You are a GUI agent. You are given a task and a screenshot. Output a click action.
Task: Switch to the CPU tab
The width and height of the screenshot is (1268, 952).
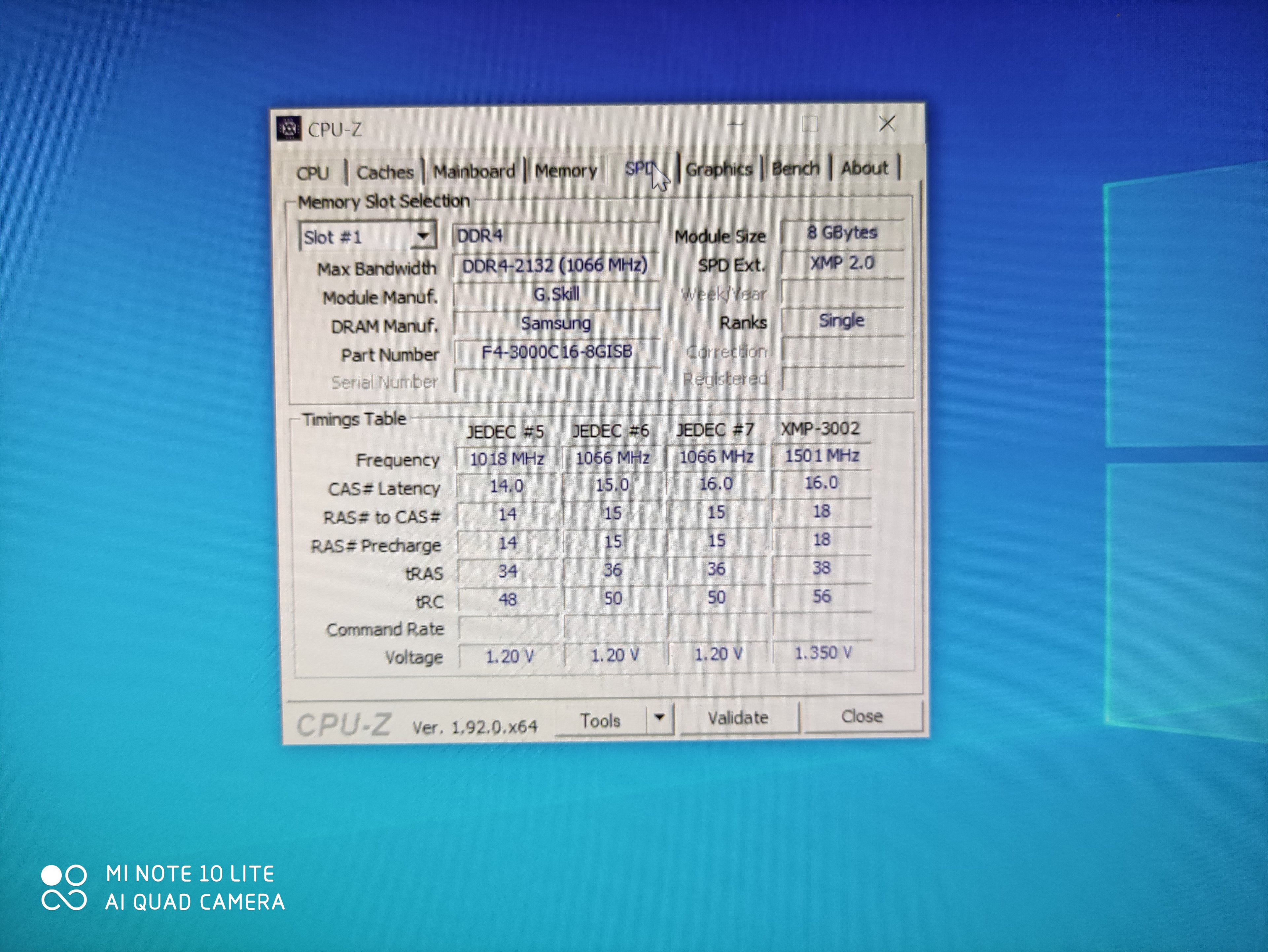tap(312, 173)
